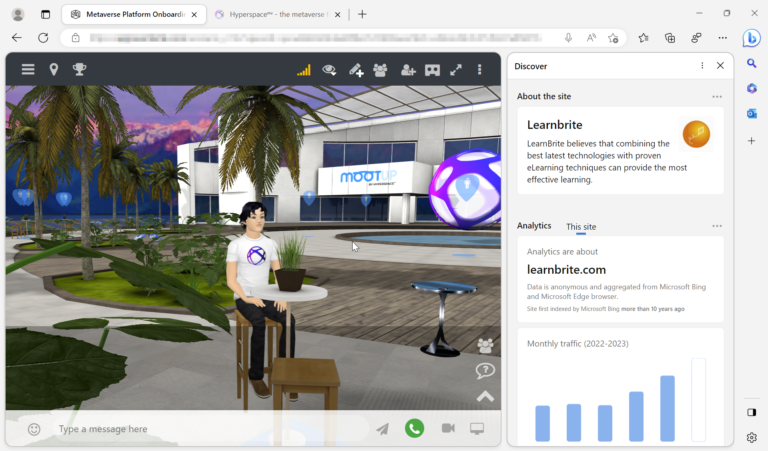Image resolution: width=768 pixels, height=451 pixels.
Task: Click the address bar URL field
Action: pos(316,38)
